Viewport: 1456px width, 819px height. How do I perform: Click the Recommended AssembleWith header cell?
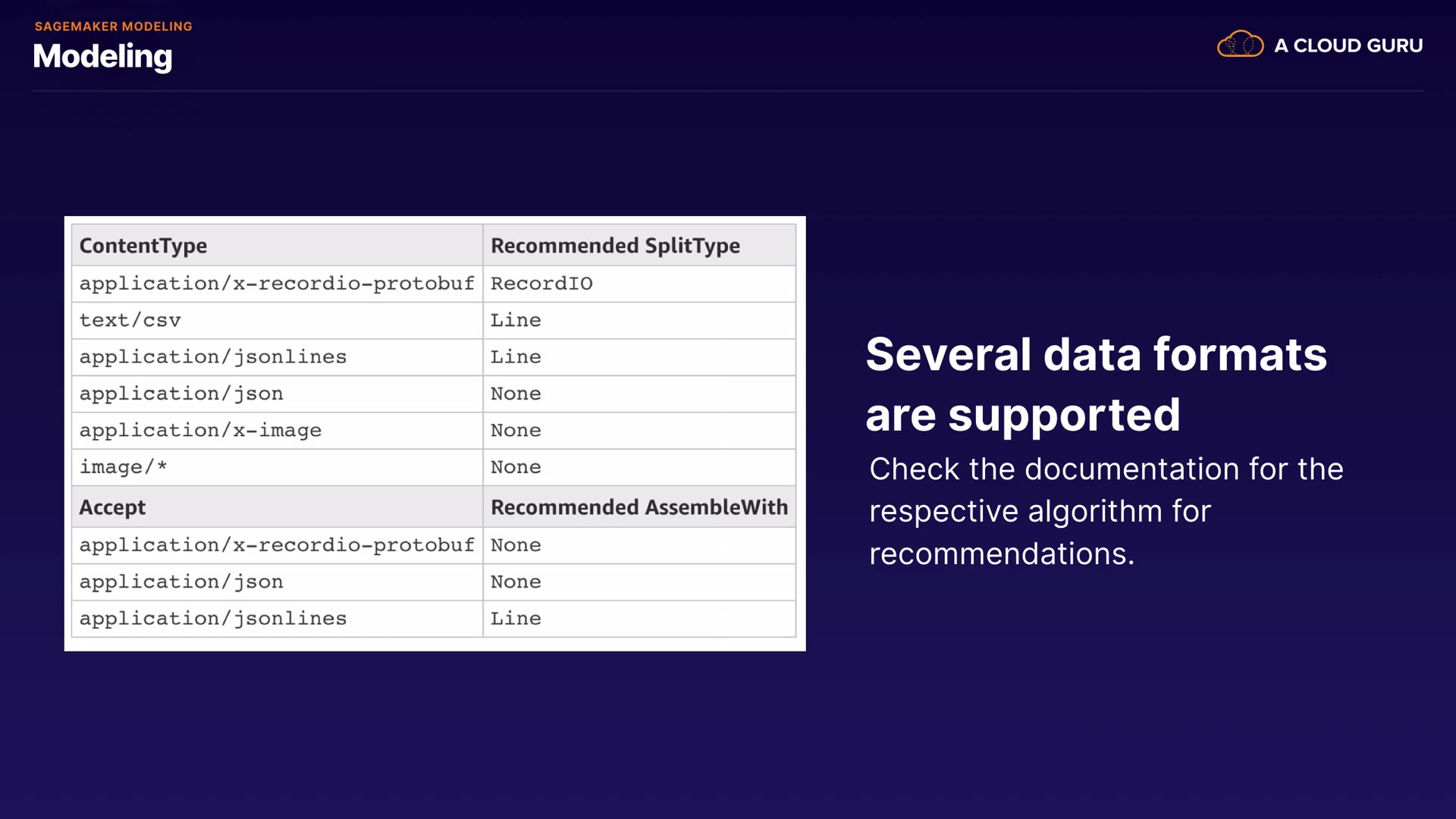pos(639,507)
